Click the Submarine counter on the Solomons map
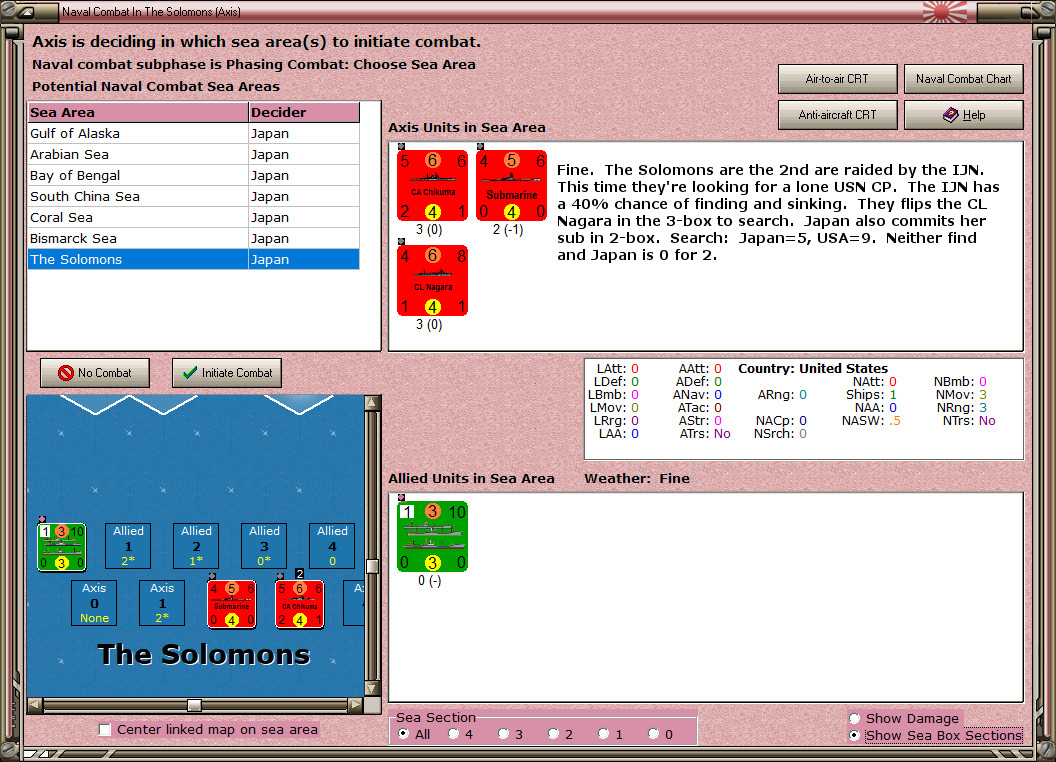1056x762 pixels. pyautogui.click(x=232, y=604)
